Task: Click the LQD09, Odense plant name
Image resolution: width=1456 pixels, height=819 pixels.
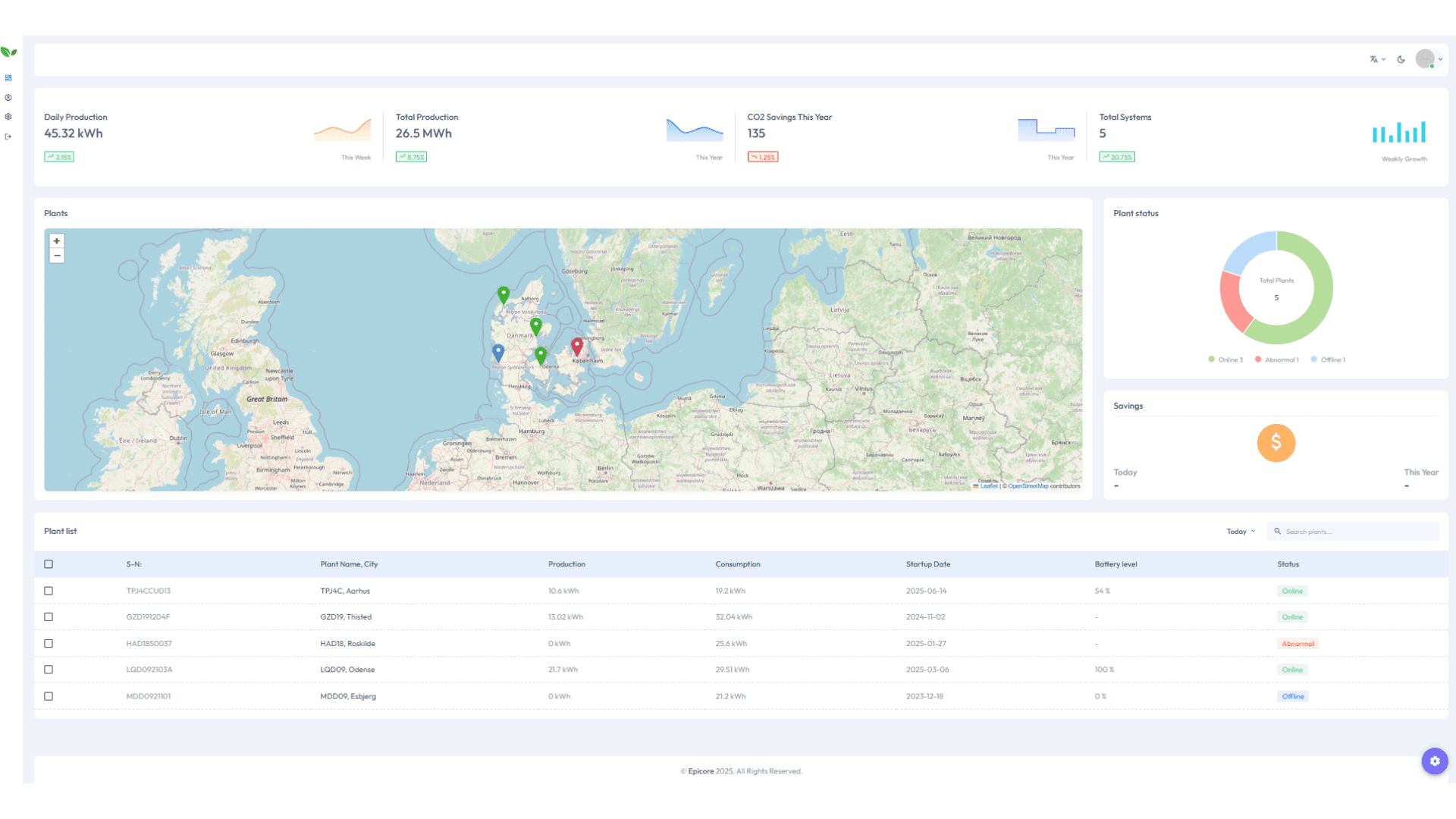Action: click(x=347, y=670)
